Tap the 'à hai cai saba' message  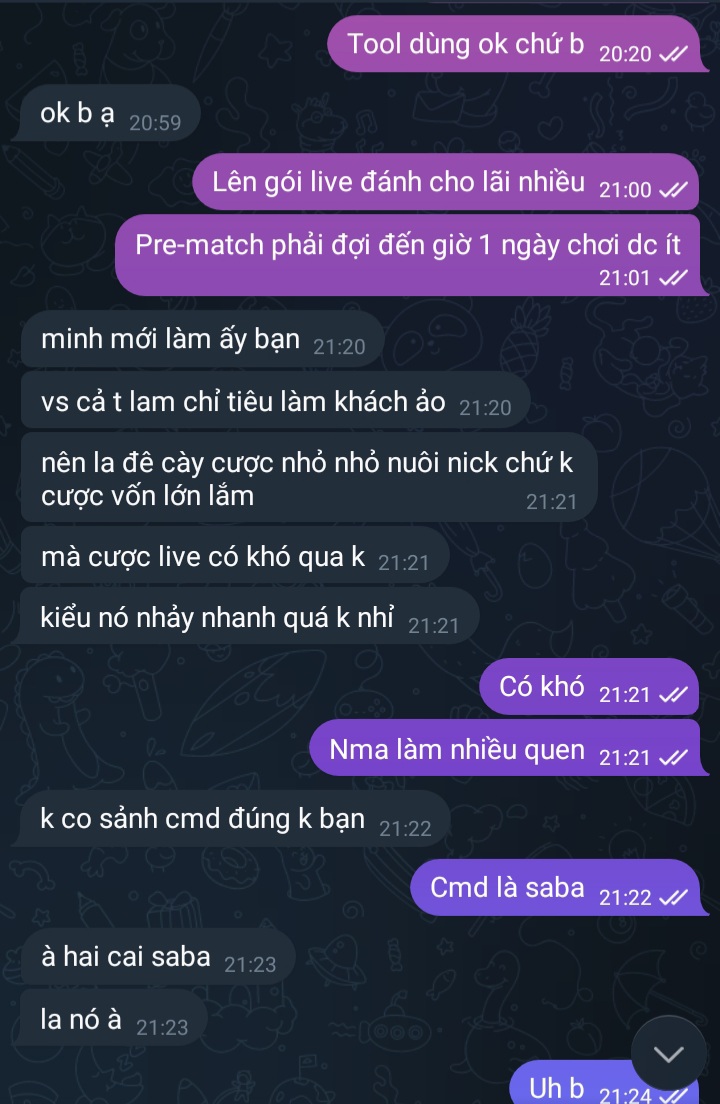tap(158, 957)
